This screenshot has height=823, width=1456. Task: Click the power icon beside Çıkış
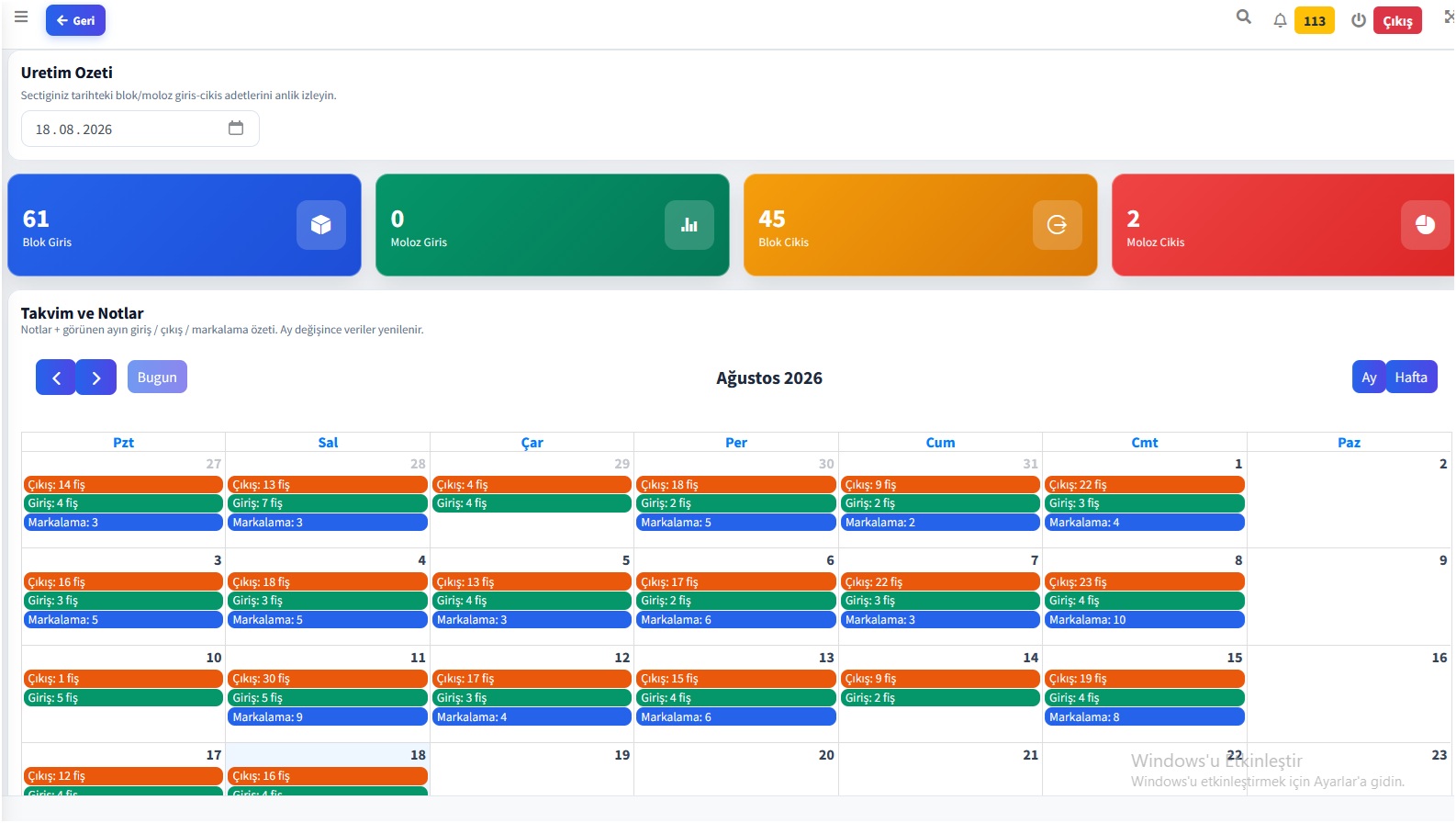coord(1359,20)
